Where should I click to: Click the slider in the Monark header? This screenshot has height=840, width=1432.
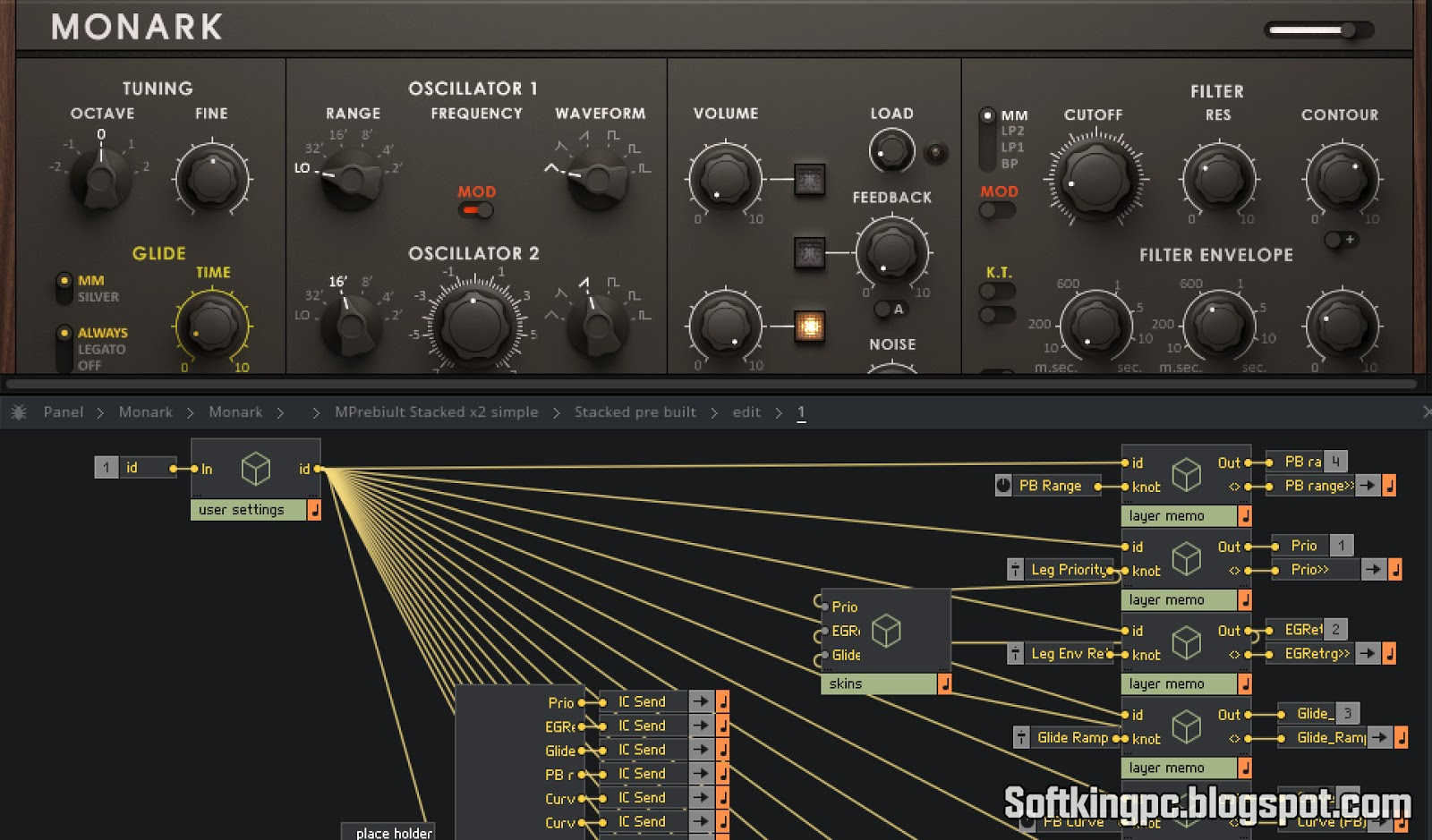pyautogui.click(x=1317, y=30)
